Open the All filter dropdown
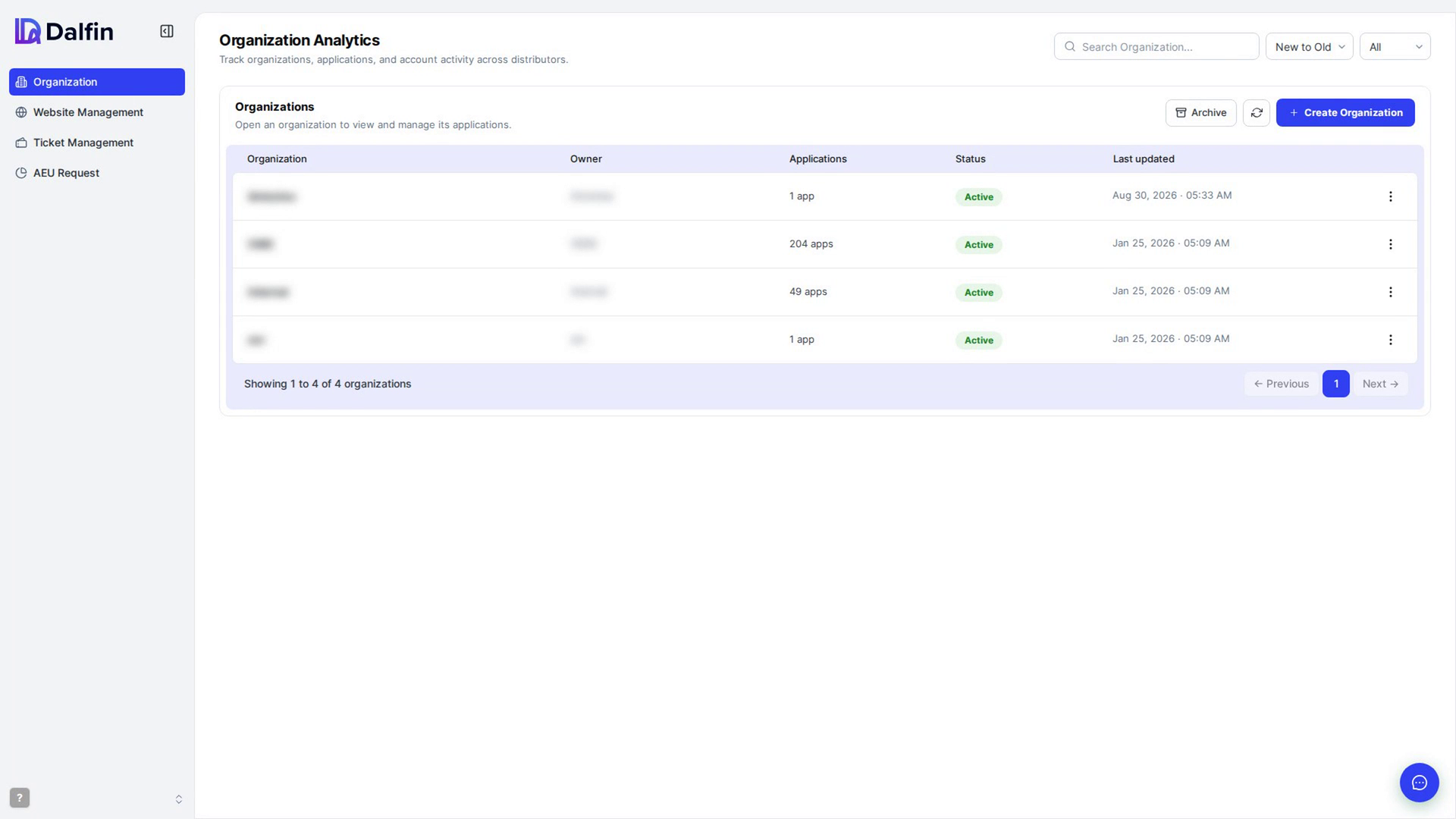This screenshot has width=1456, height=819. (x=1395, y=46)
